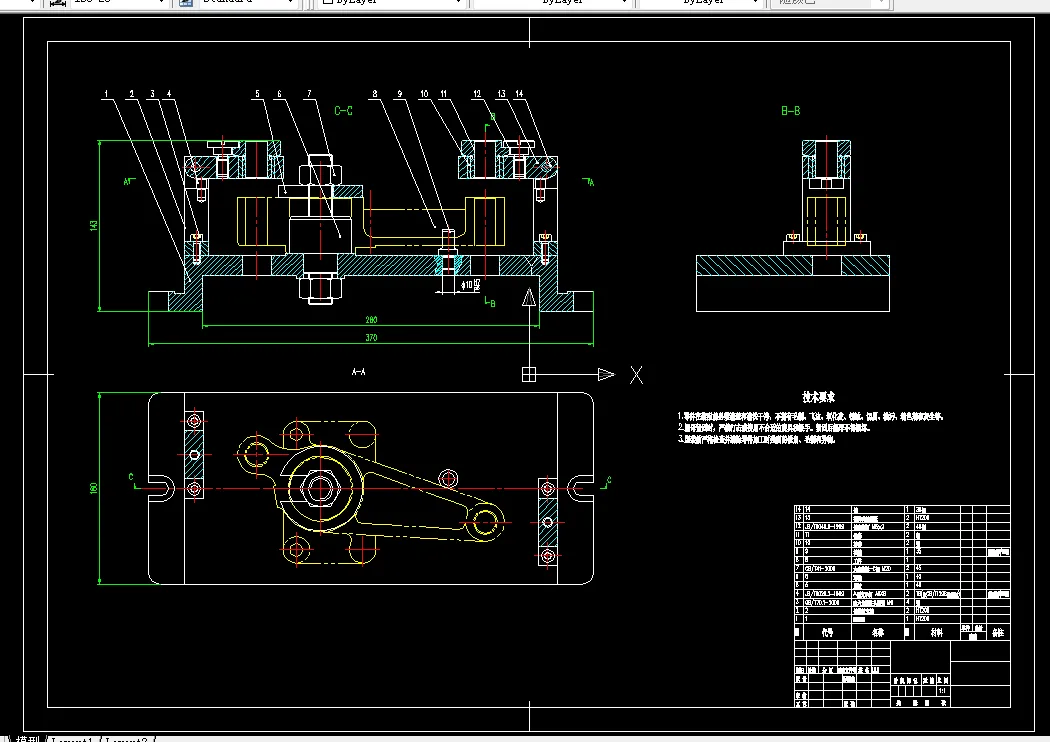Select the 180 plan view height dimension
This screenshot has width=1050, height=742.
tap(94, 488)
